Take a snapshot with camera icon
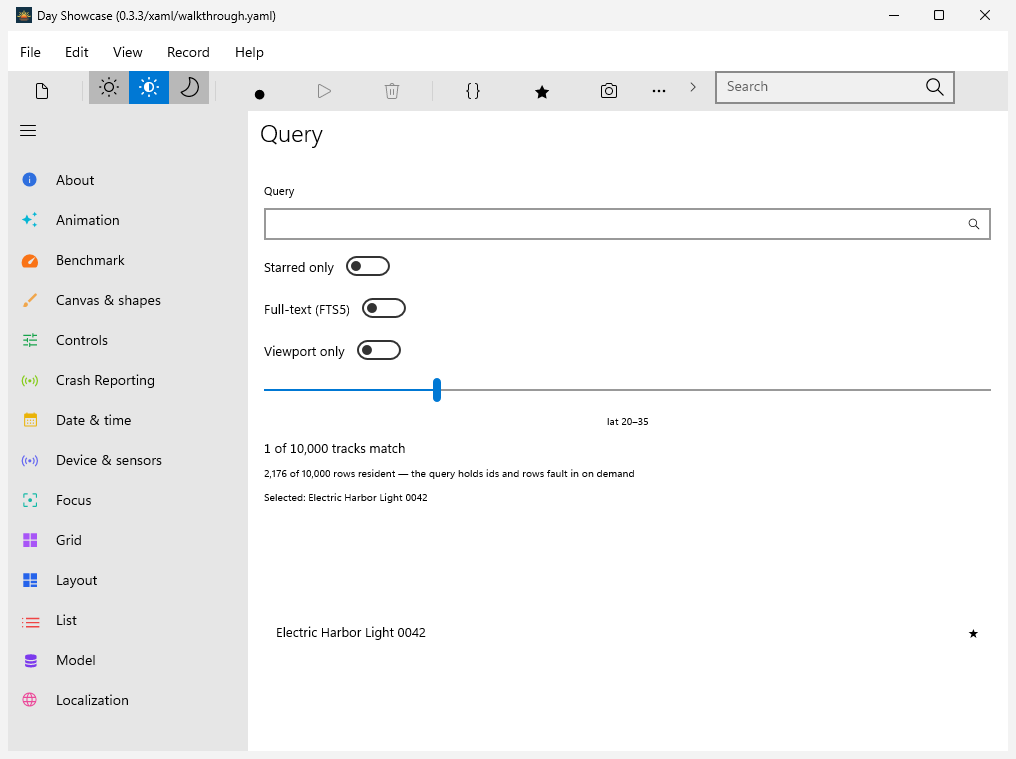Viewport: 1016px width, 759px height. (x=609, y=91)
